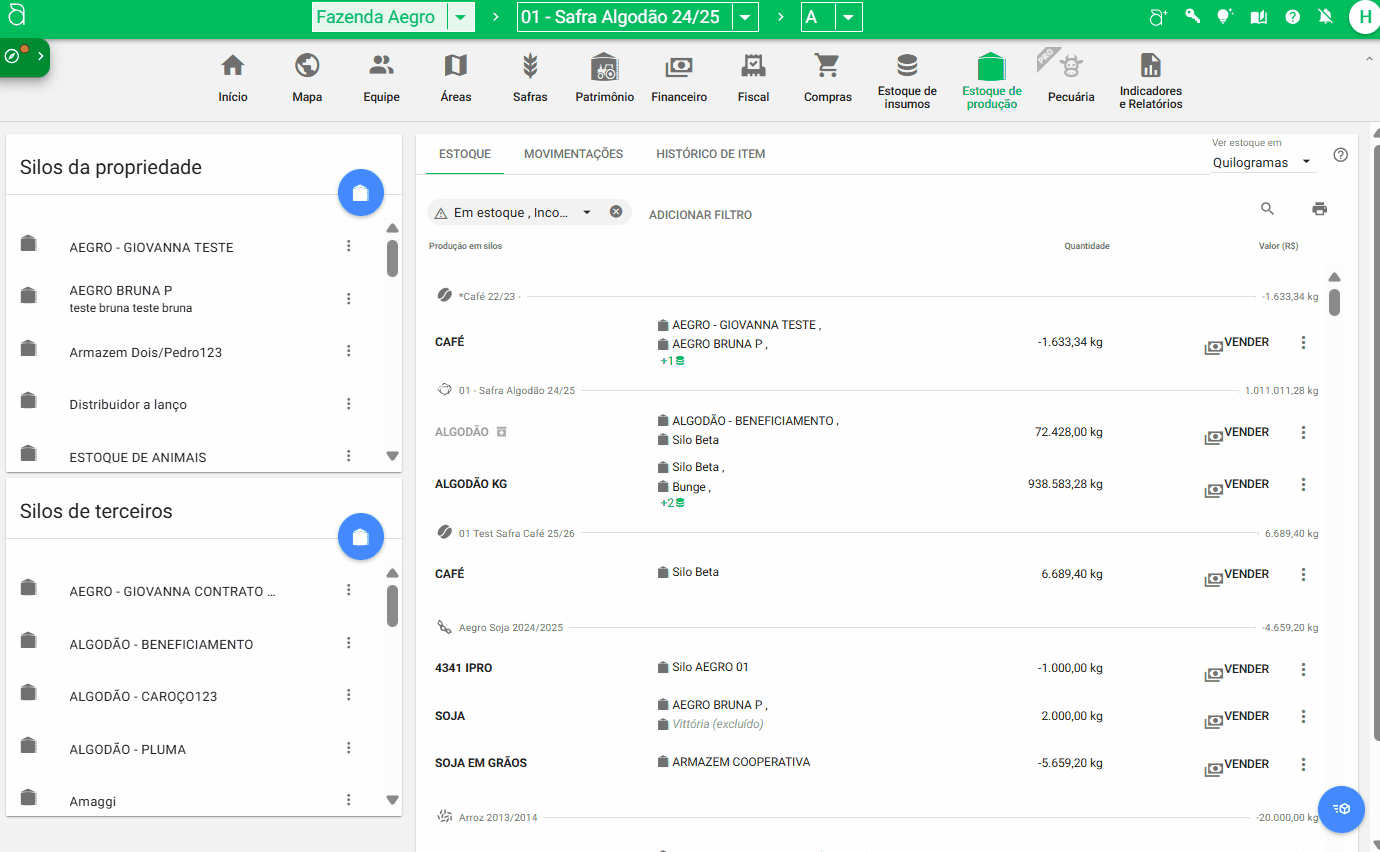Image resolution: width=1380 pixels, height=852 pixels.
Task: Expand the Em estoque filter chip
Action: 586,212
